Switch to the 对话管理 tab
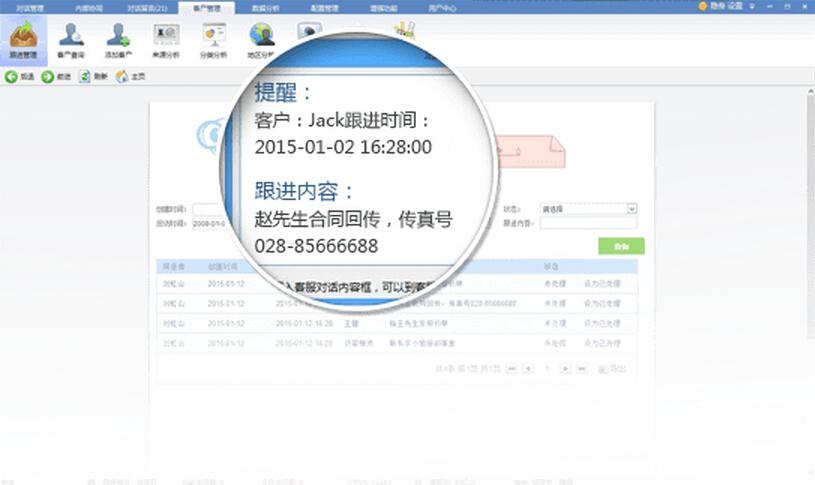Screen dimensions: 815x485 pos(30,8)
